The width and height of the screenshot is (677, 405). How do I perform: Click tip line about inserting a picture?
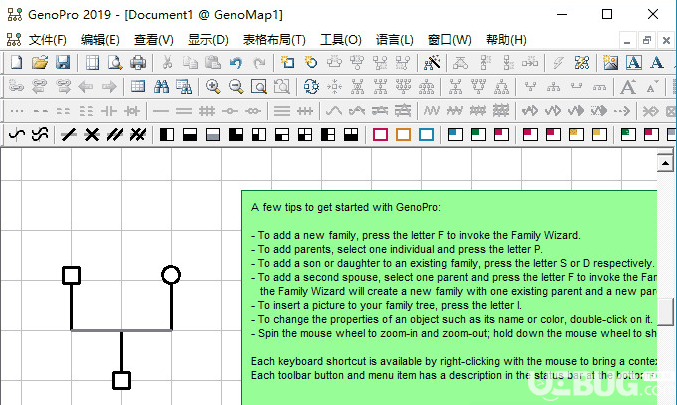coord(386,305)
